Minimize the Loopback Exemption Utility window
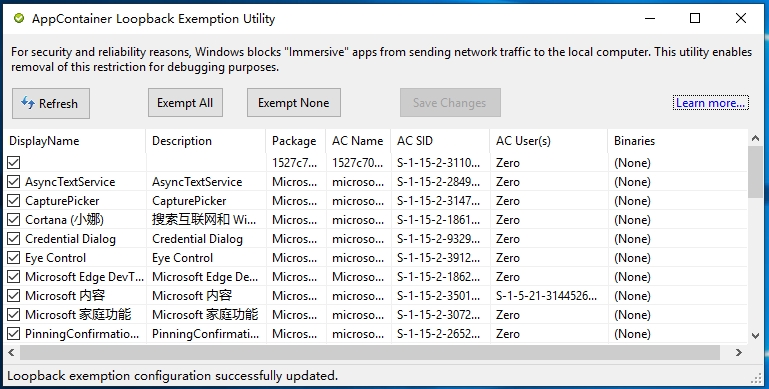 (650, 19)
